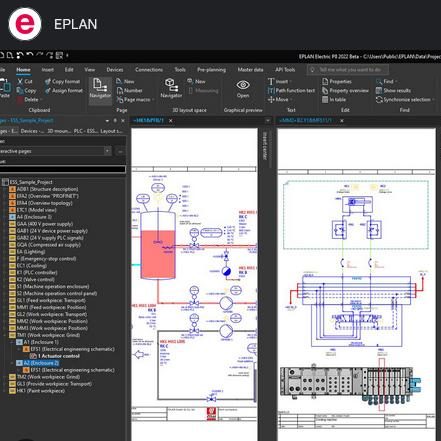Open the left editor tab list dropdown
The height and width of the screenshot is (441, 441).
pyautogui.click(x=268, y=120)
